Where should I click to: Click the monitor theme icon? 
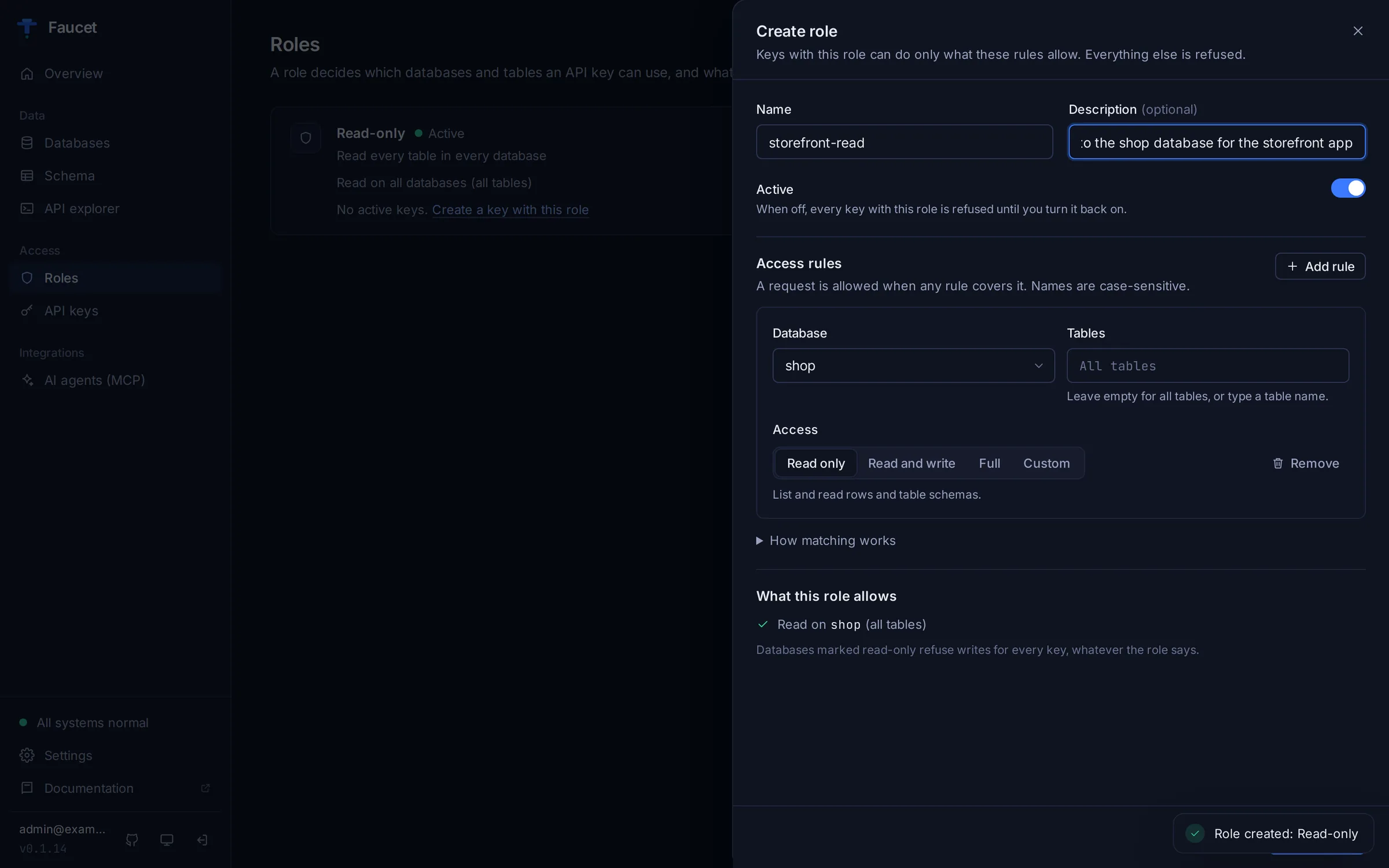coord(167,840)
